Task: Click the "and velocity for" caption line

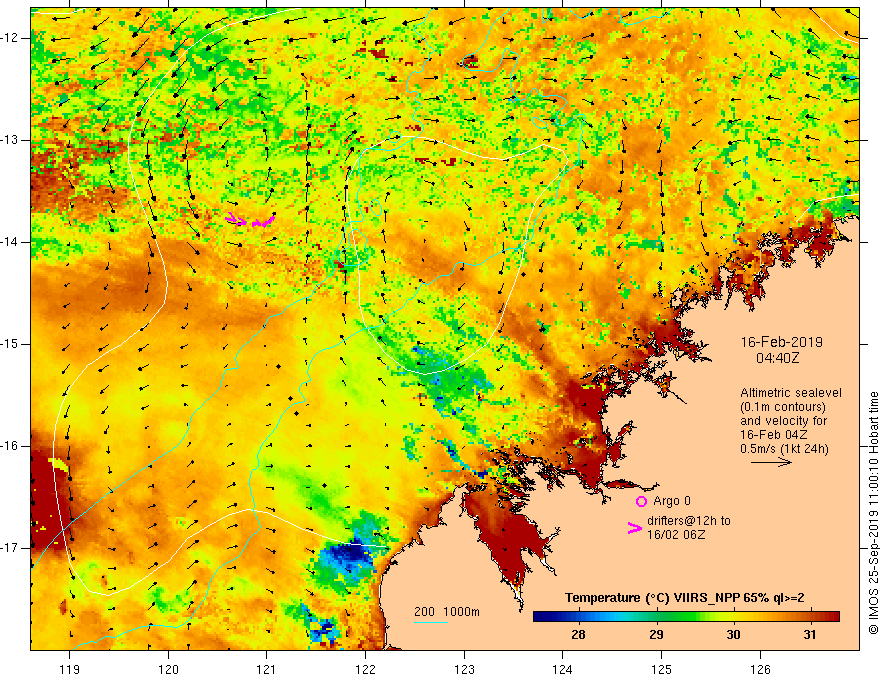Action: pos(783,421)
